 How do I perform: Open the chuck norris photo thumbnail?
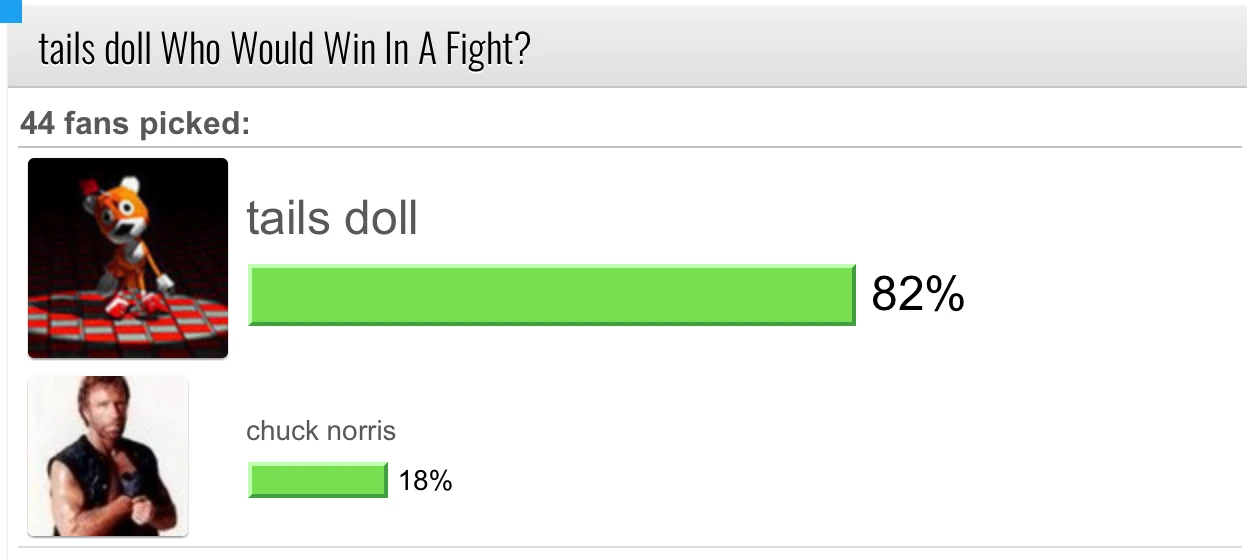[x=108, y=456]
